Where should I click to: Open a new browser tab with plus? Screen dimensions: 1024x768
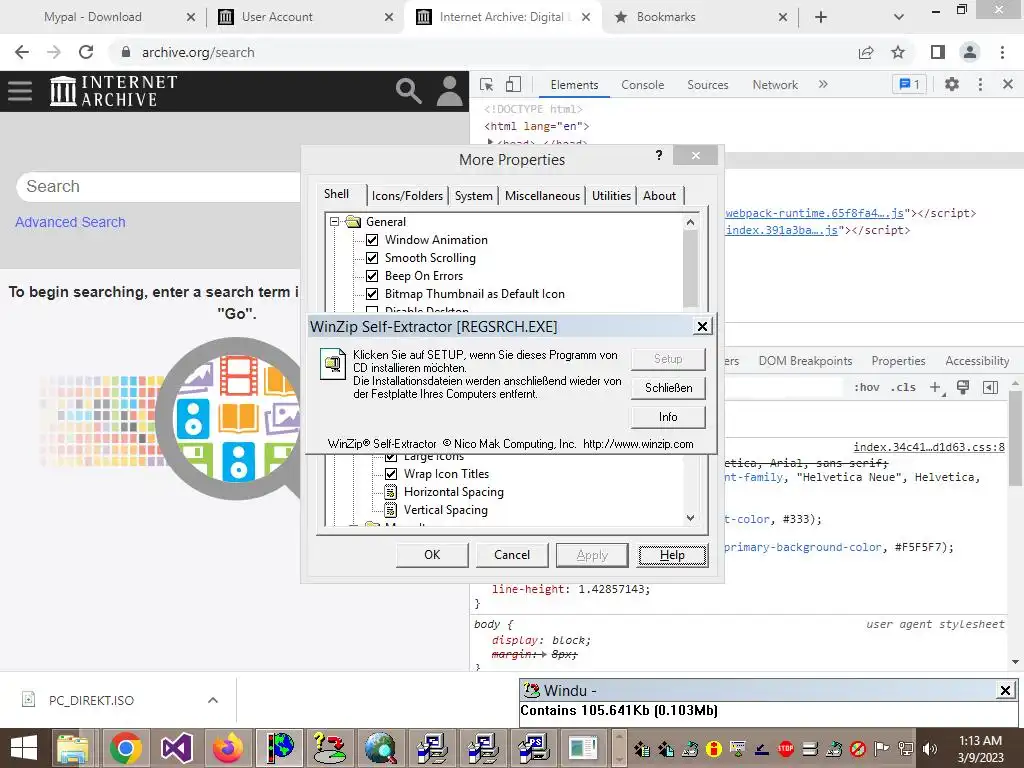[x=821, y=17]
